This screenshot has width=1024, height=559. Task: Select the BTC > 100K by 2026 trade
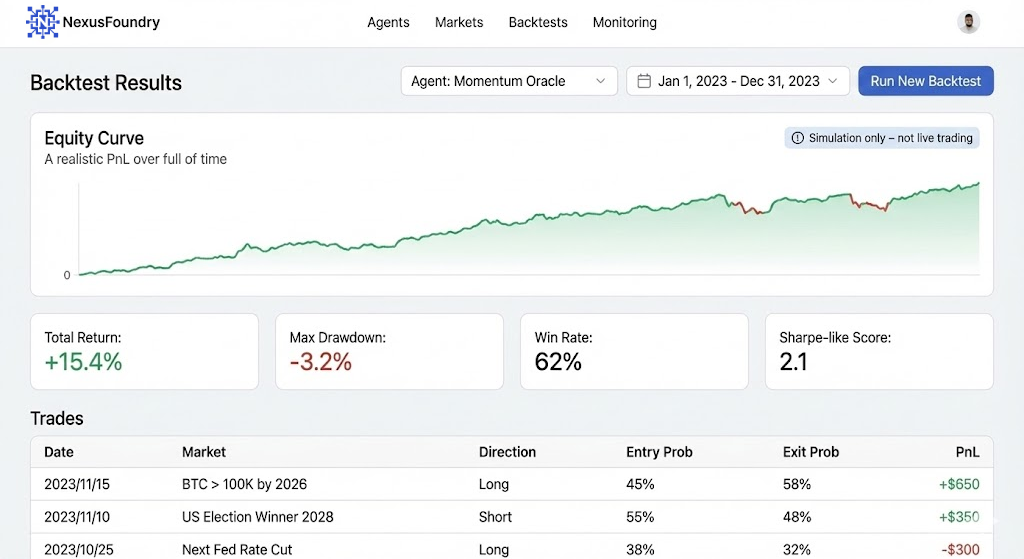click(x=244, y=484)
